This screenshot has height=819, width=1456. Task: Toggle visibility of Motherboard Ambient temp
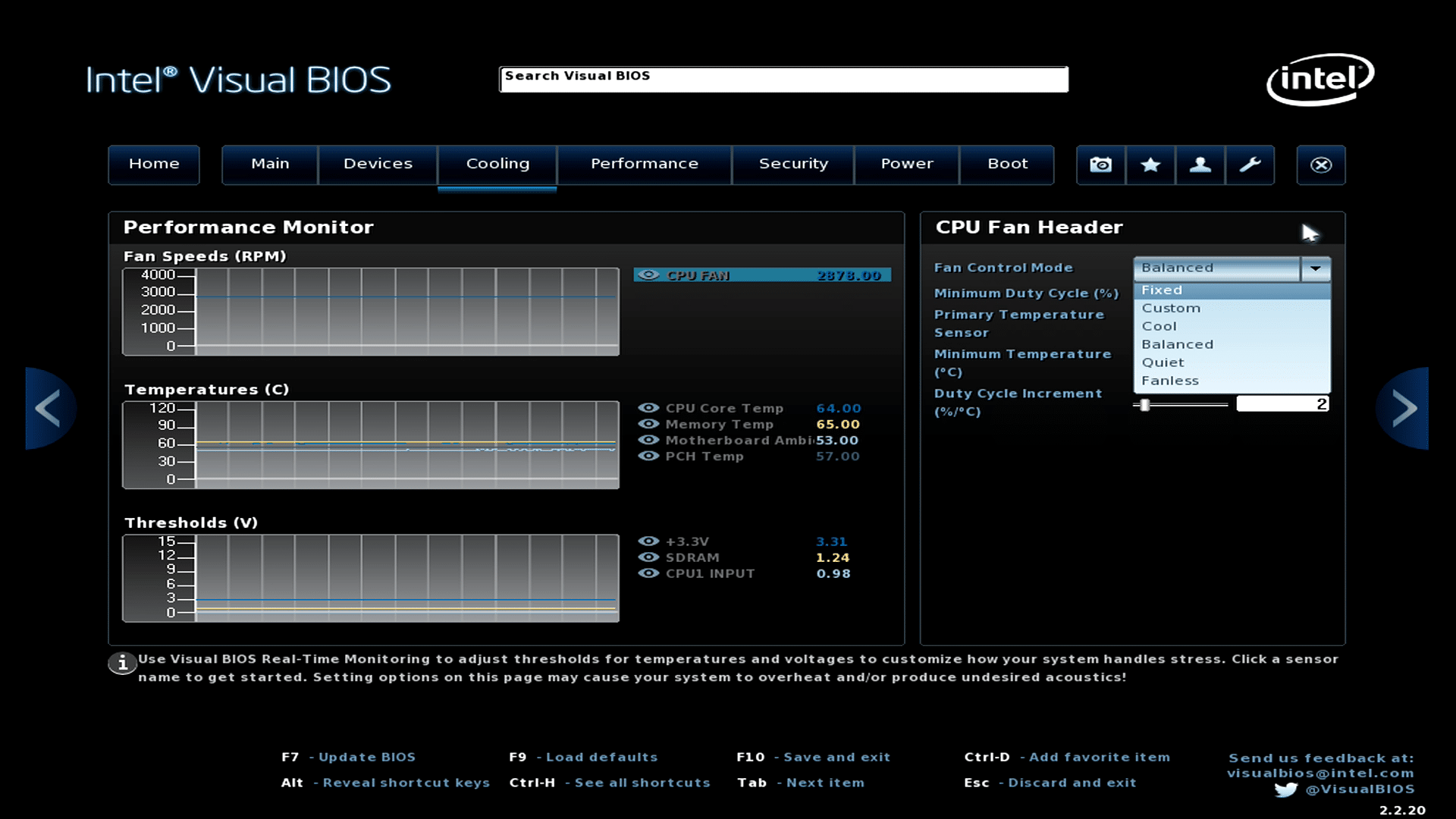tap(648, 440)
